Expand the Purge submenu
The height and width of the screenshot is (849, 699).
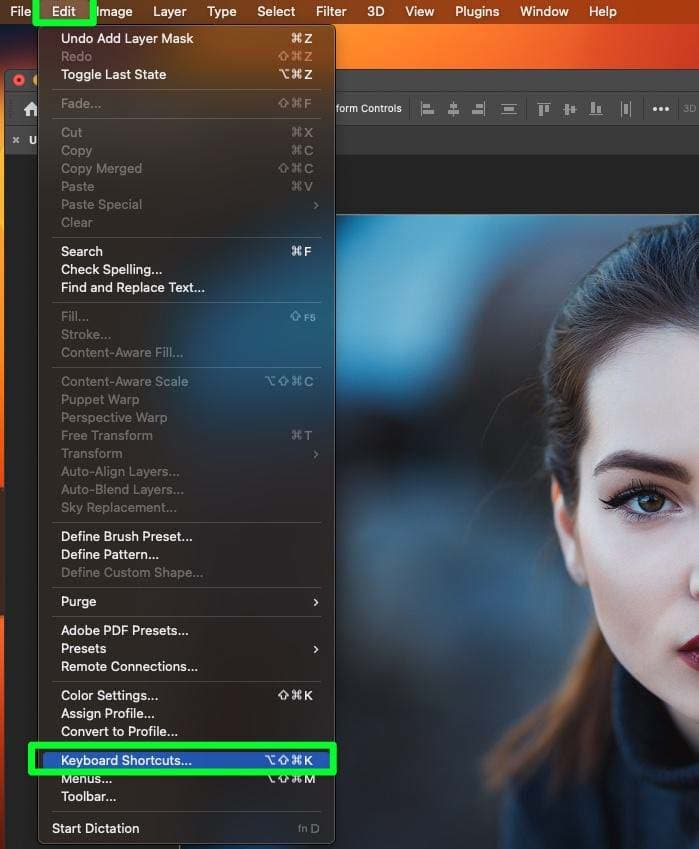[x=187, y=602]
